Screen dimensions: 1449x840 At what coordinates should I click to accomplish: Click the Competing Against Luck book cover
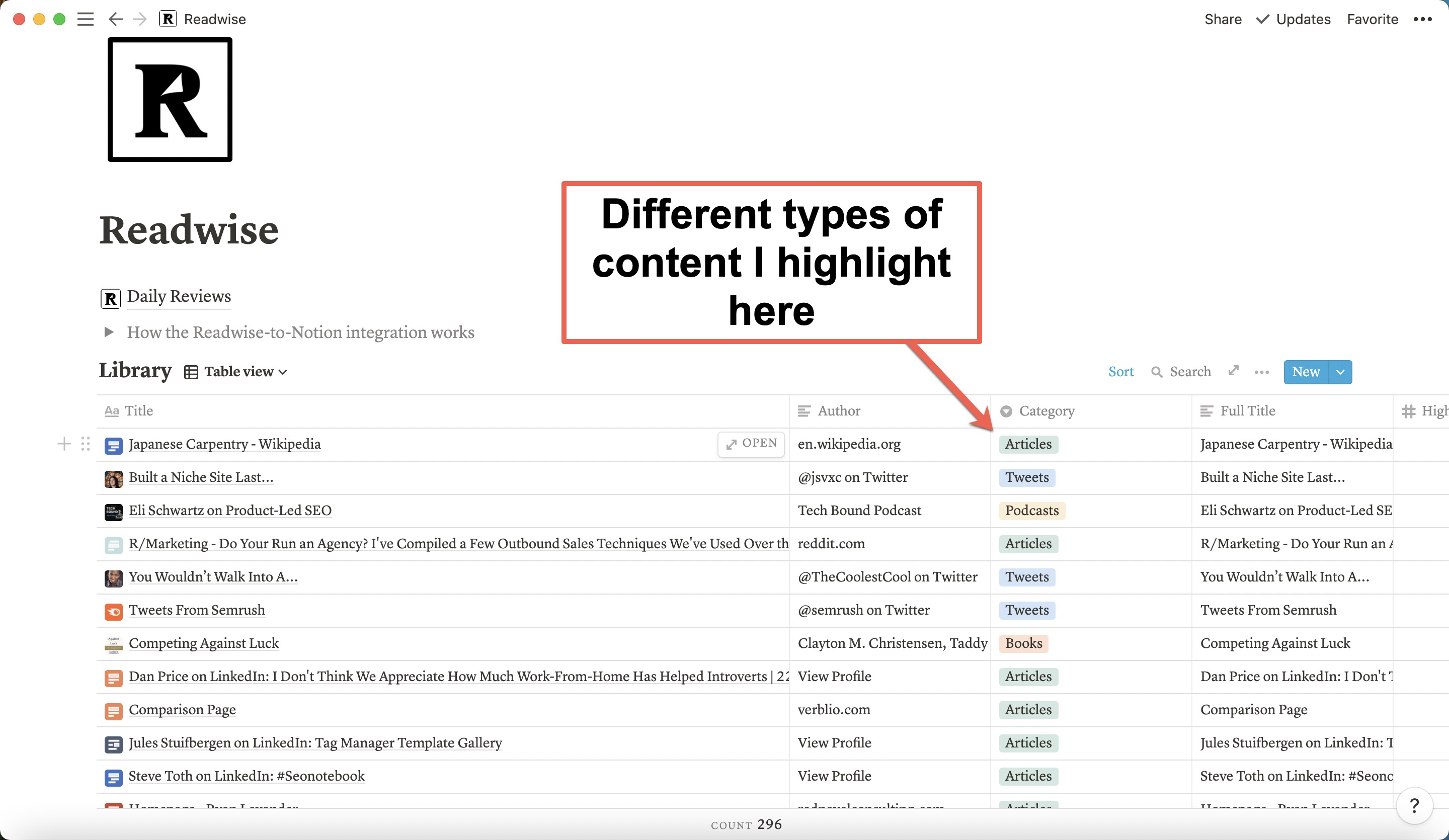(x=113, y=644)
